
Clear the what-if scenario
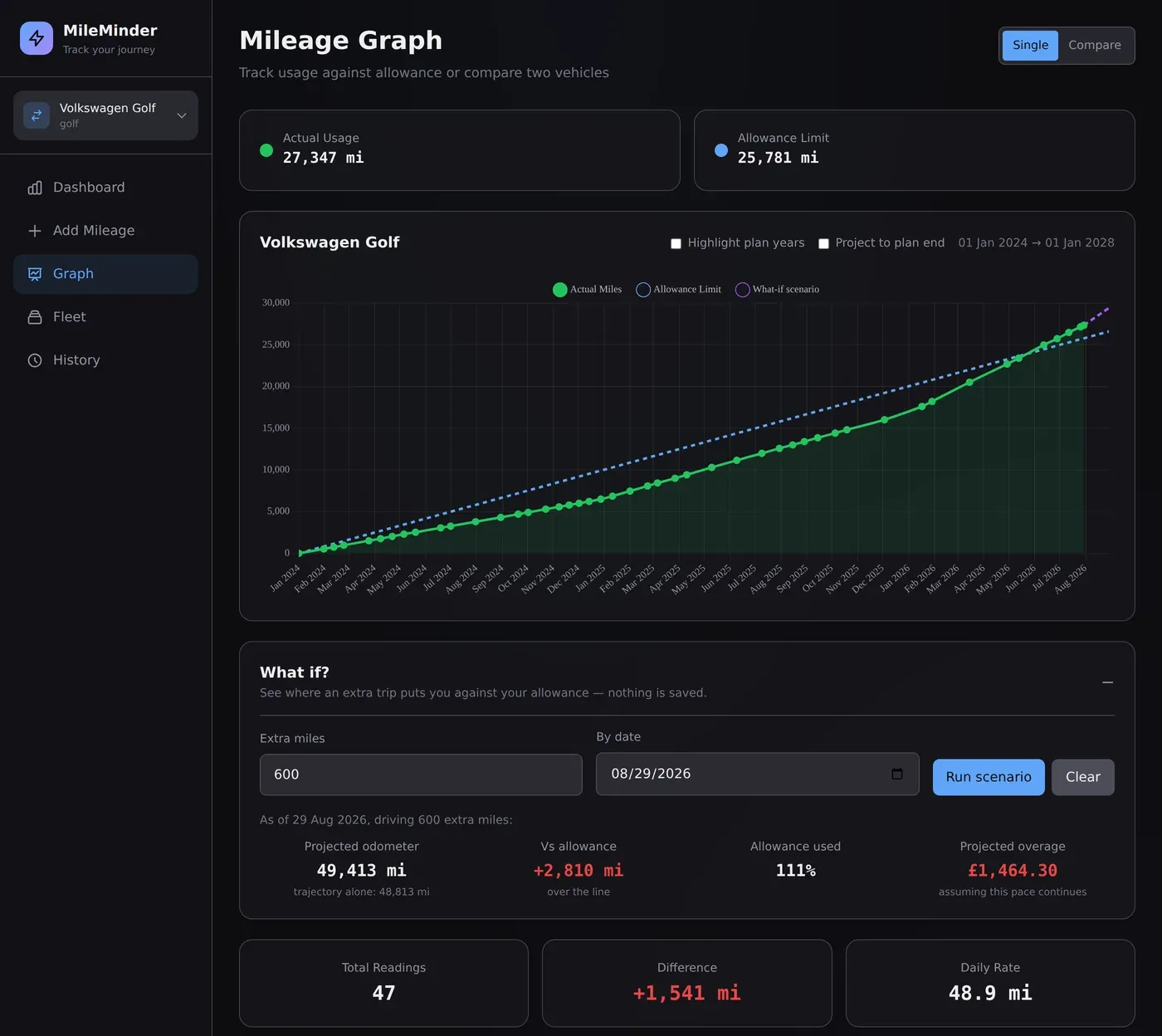pos(1083,777)
